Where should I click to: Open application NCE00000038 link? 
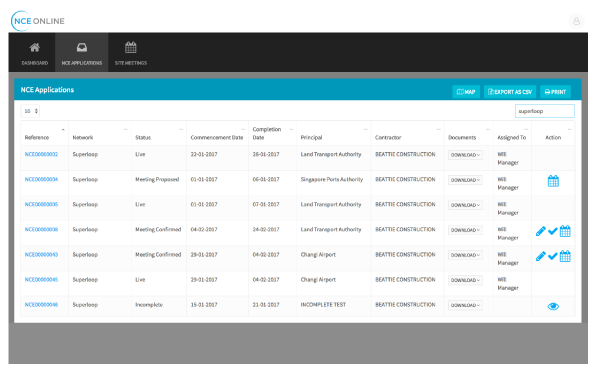(41, 229)
